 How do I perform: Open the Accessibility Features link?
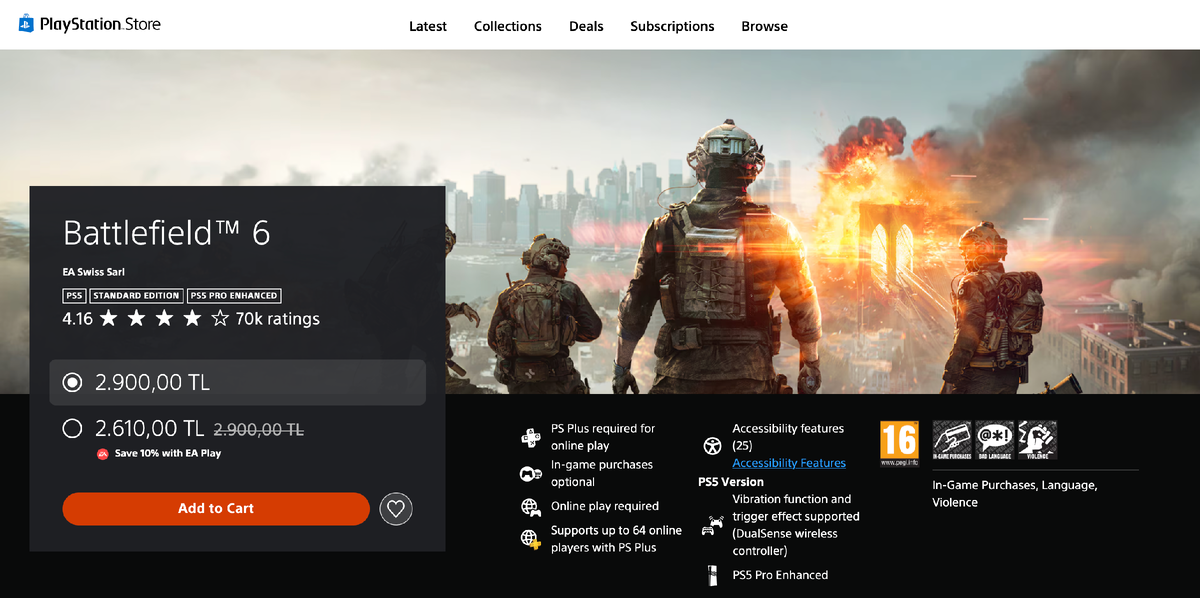(x=789, y=463)
